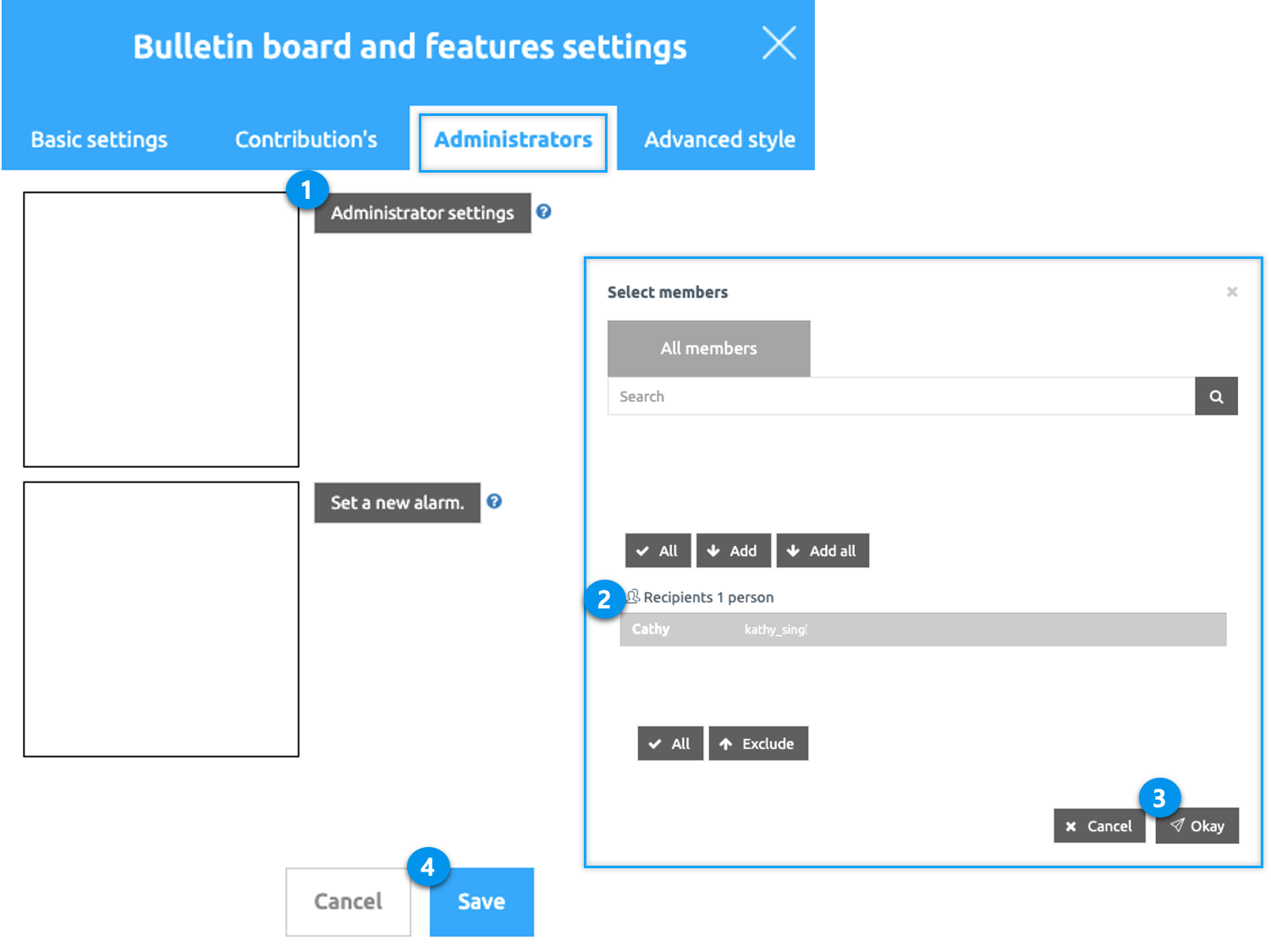
Task: Click the Exclude button with up arrow
Action: pos(758,744)
